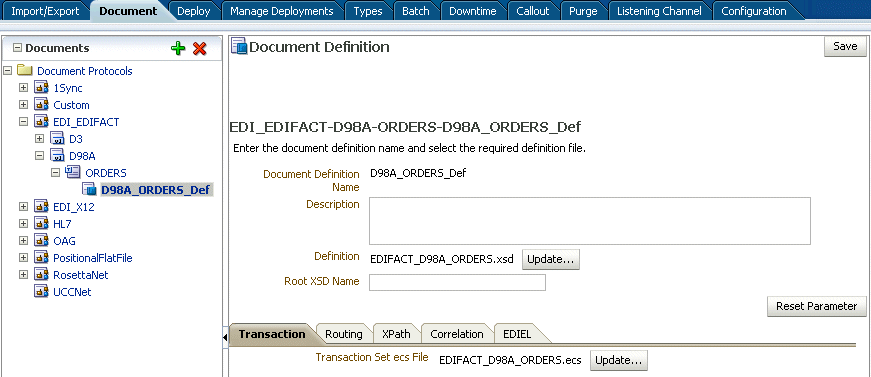Select the RosettaNet protocol icon
Screen dimensions: 871x377
click(x=42, y=275)
